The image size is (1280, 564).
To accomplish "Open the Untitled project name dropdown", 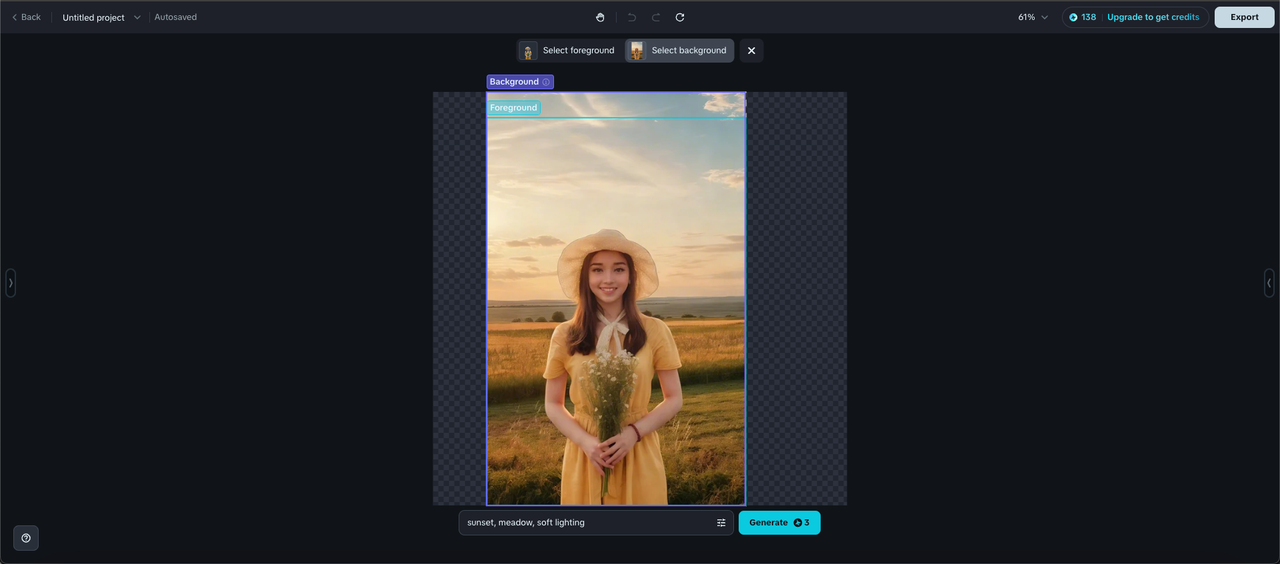I will [x=102, y=17].
